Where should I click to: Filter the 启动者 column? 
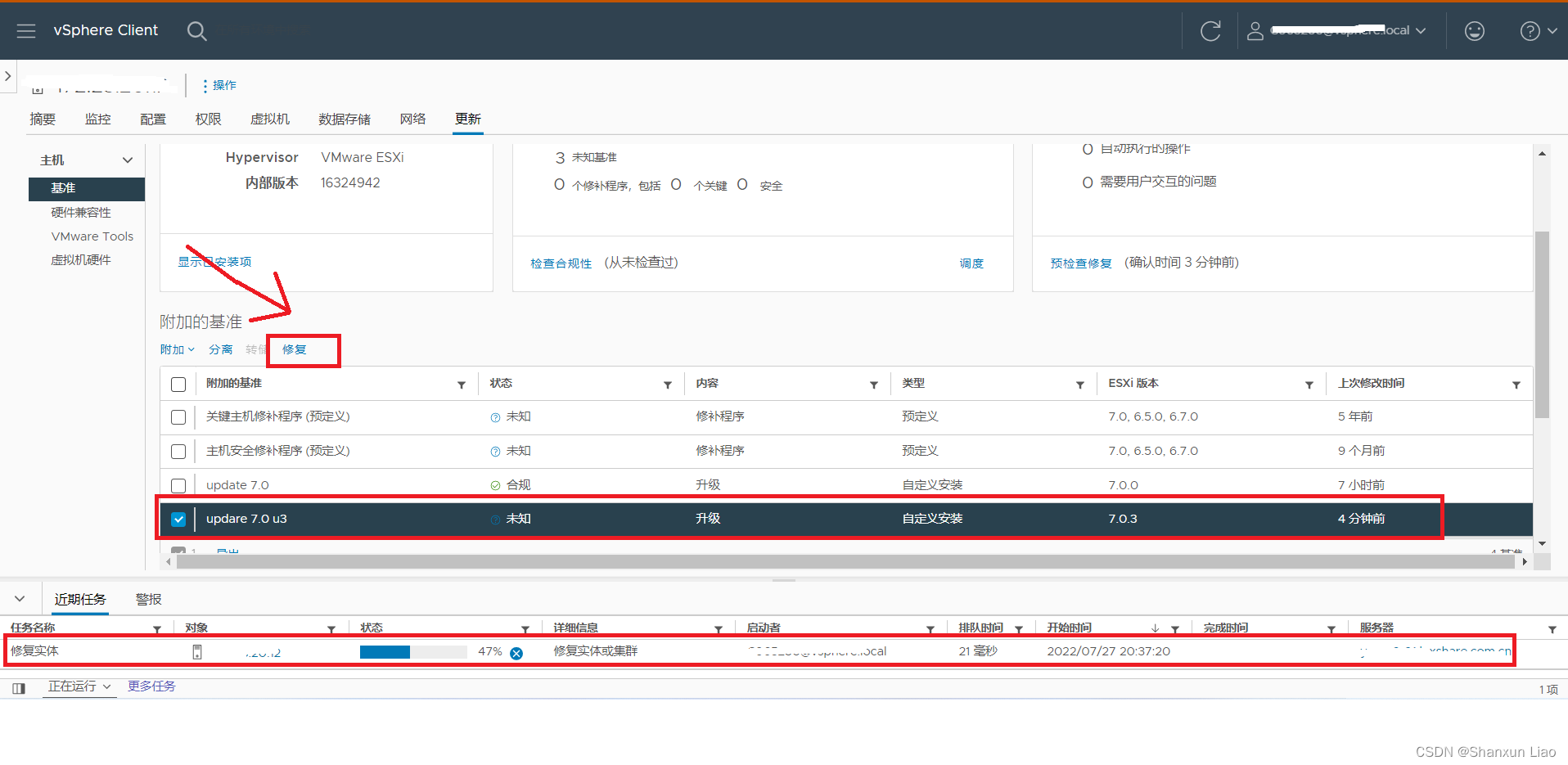(930, 629)
